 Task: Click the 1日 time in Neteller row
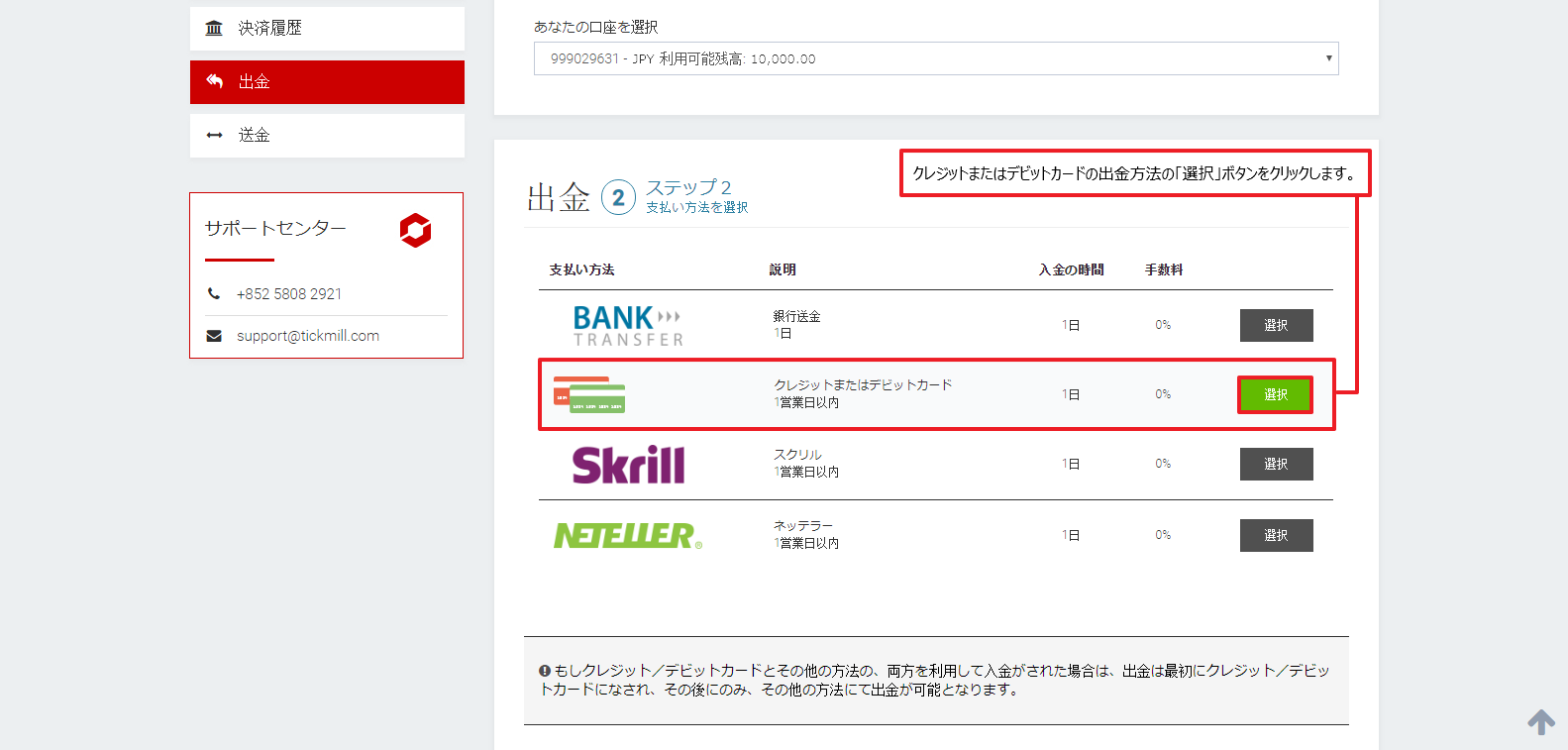pos(1071,535)
